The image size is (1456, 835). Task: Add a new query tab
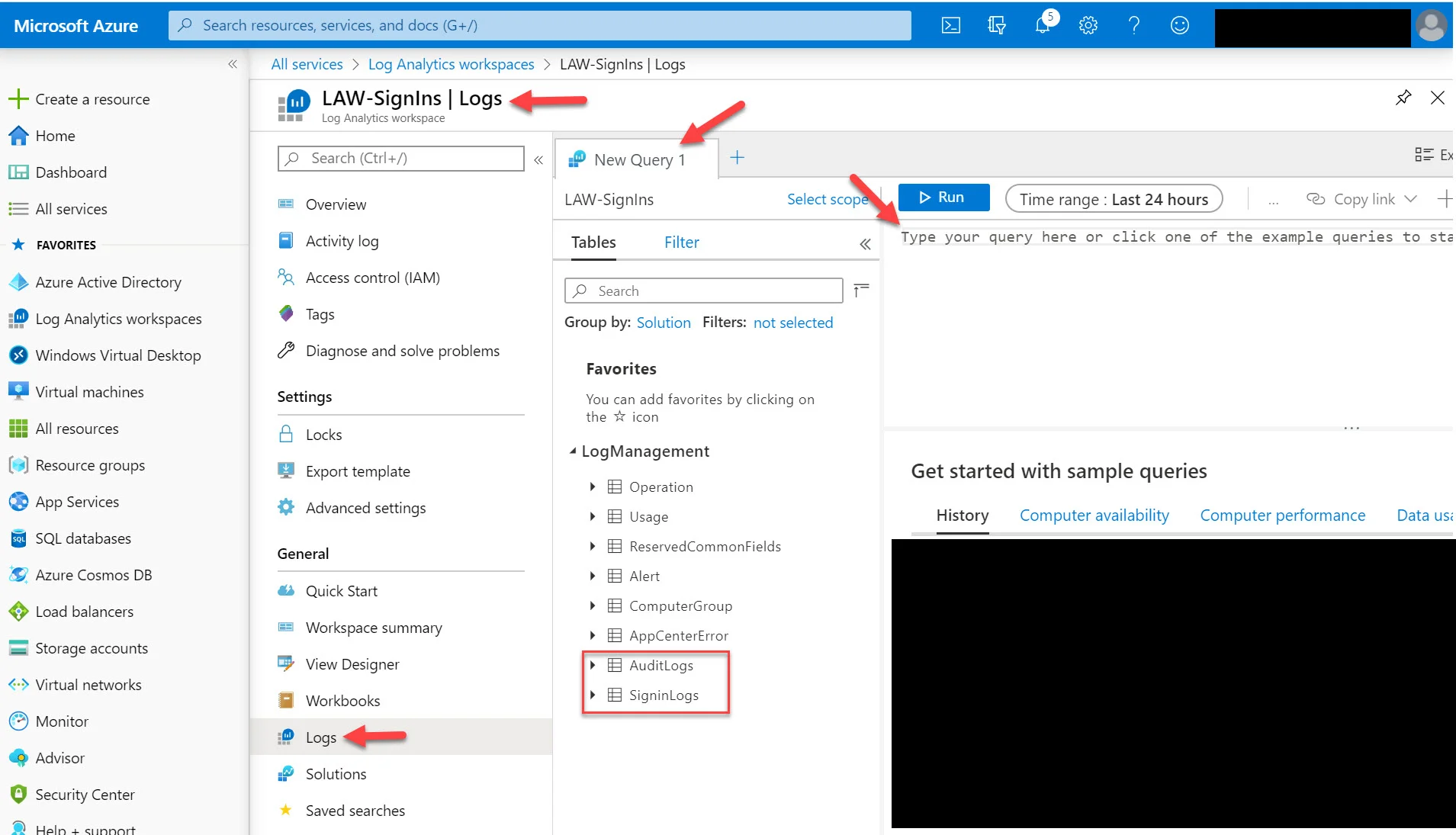point(737,158)
